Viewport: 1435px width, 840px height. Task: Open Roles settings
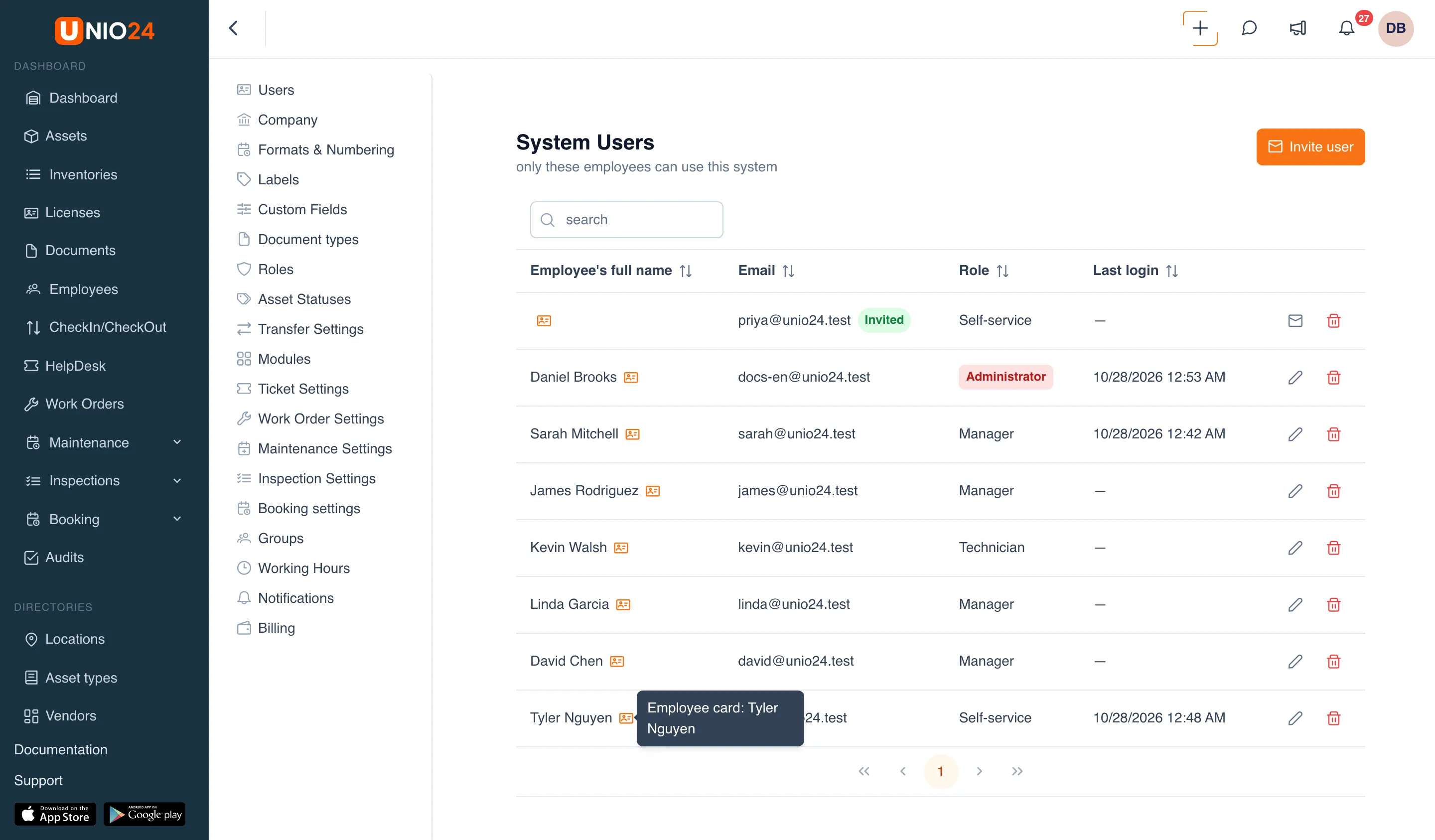tap(265, 270)
